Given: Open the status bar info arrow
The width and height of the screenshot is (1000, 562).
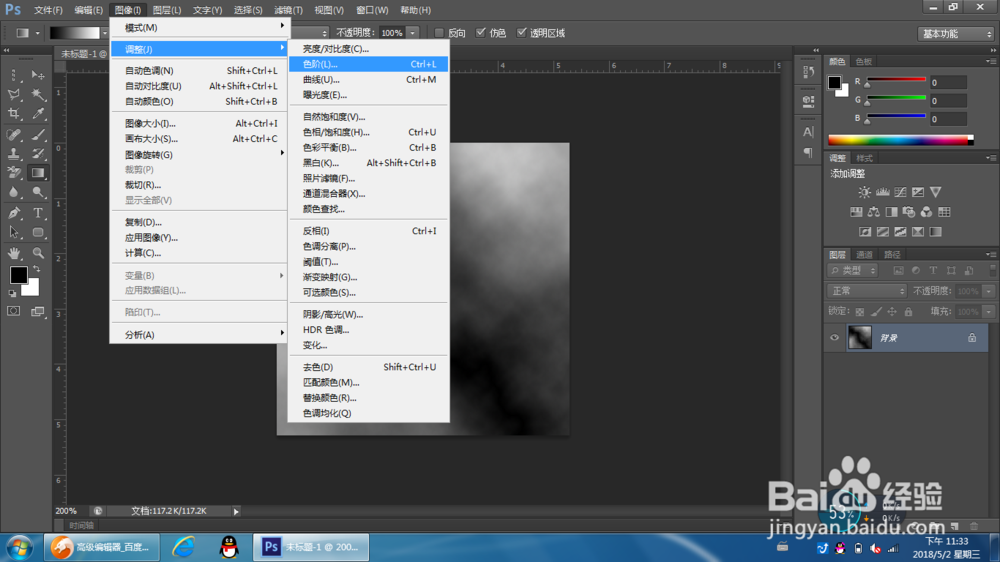Looking at the screenshot, I should point(236,511).
